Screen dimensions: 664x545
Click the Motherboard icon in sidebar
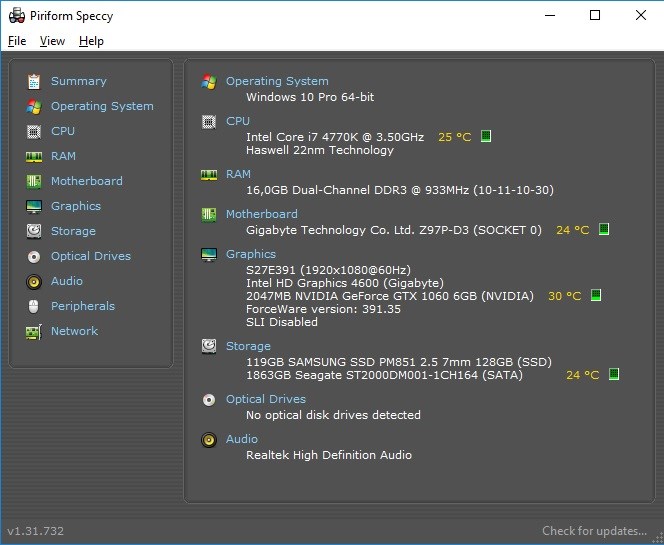(34, 181)
